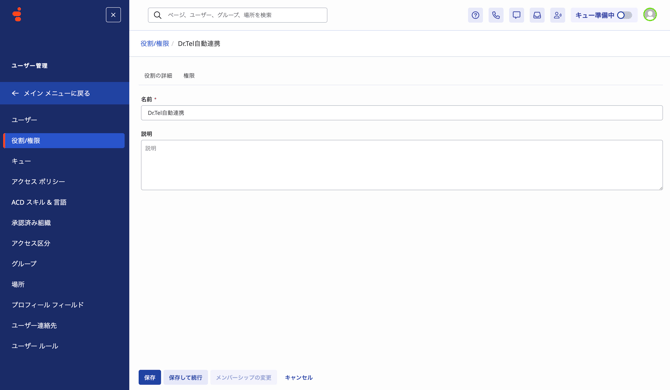
Task: Open the help question mark icon
Action: point(476,15)
